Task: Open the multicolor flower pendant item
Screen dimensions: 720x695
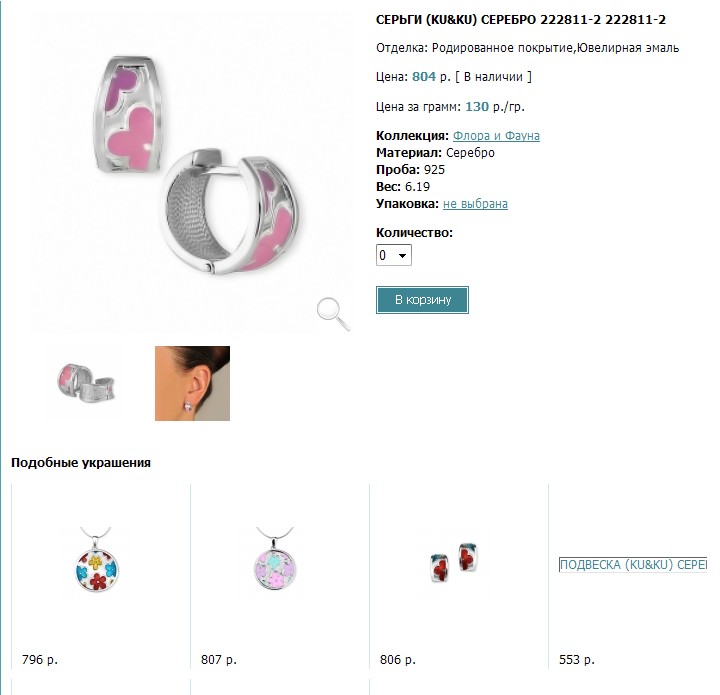Action: click(97, 560)
